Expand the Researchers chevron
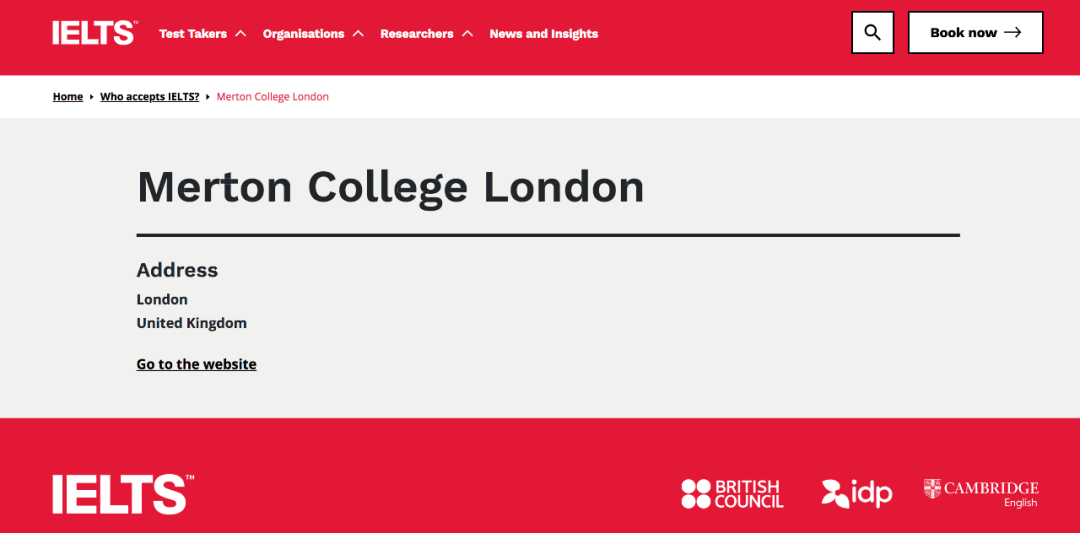 pos(468,33)
